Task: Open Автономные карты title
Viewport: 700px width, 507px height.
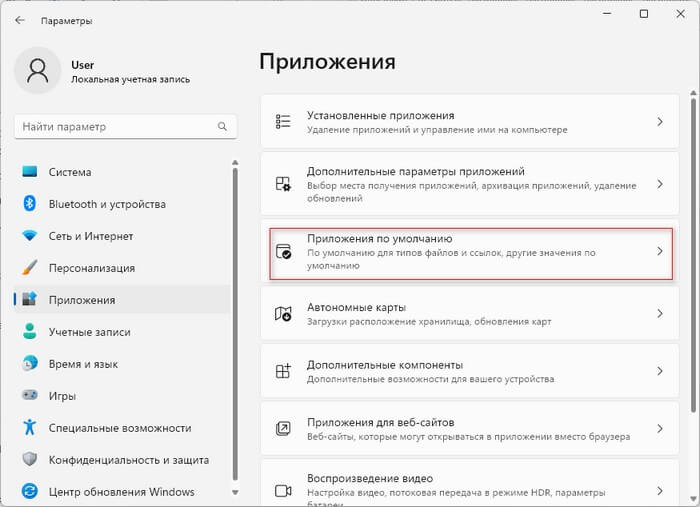Action: point(356,308)
